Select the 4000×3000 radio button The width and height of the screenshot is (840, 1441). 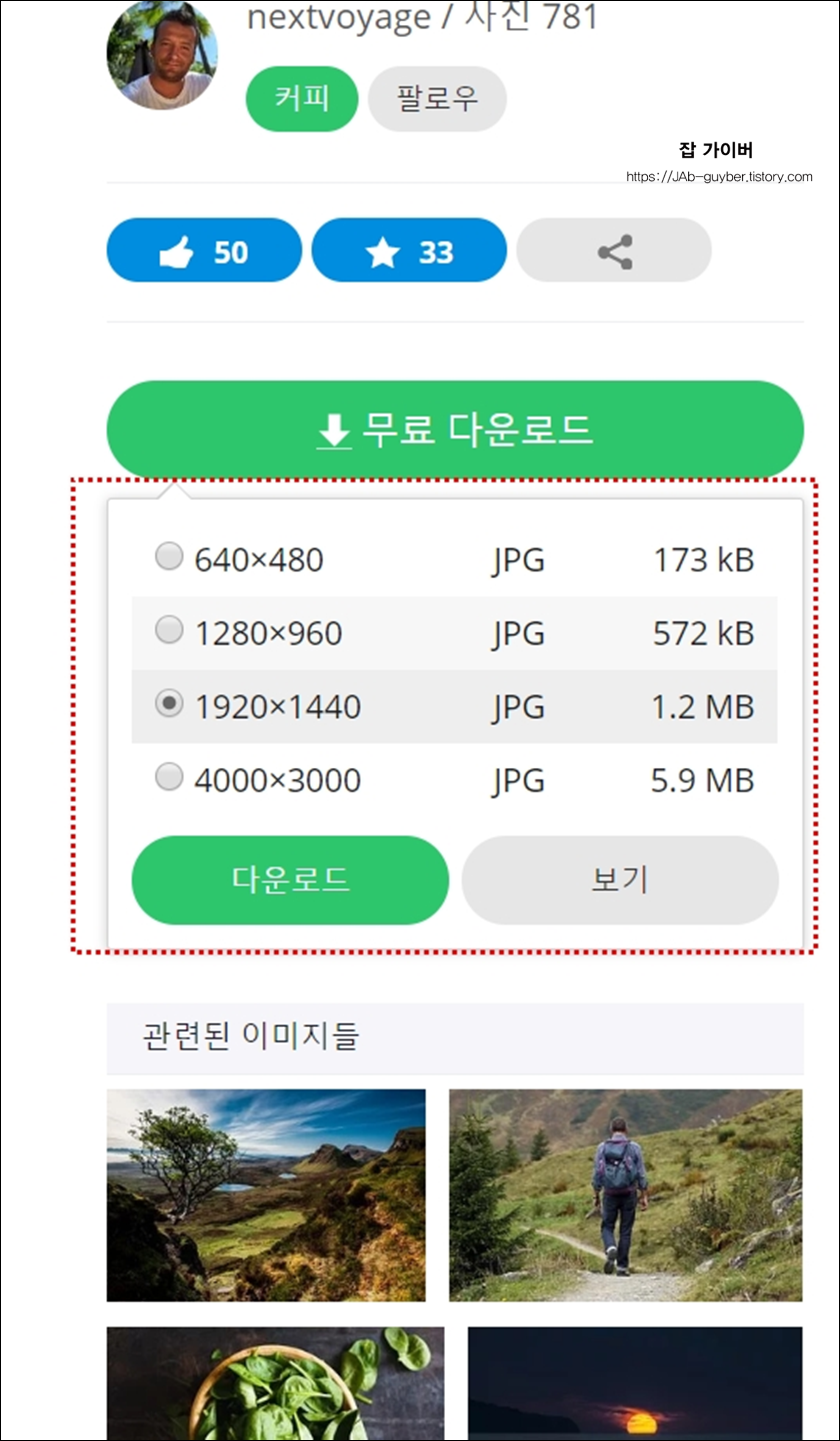(x=169, y=777)
